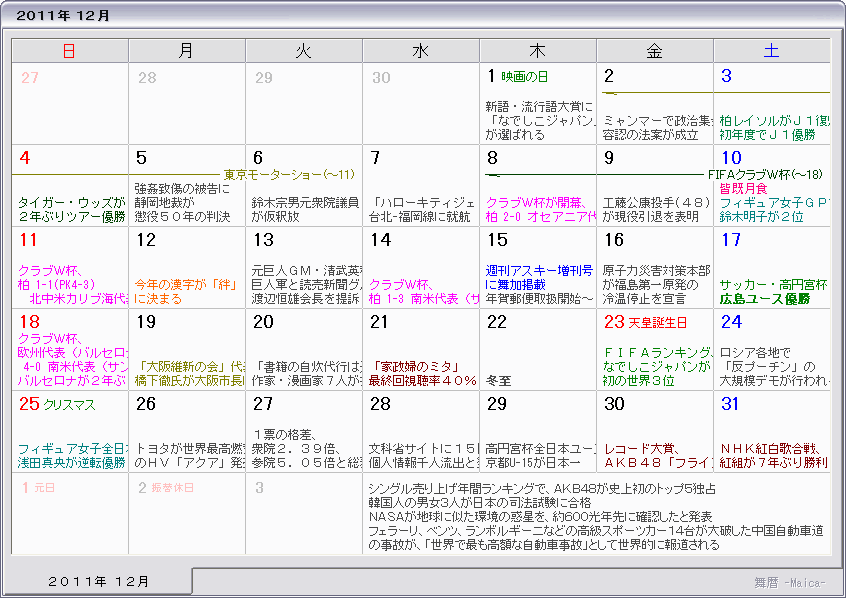Select greyed November 27 date

pyautogui.click(x=30, y=78)
